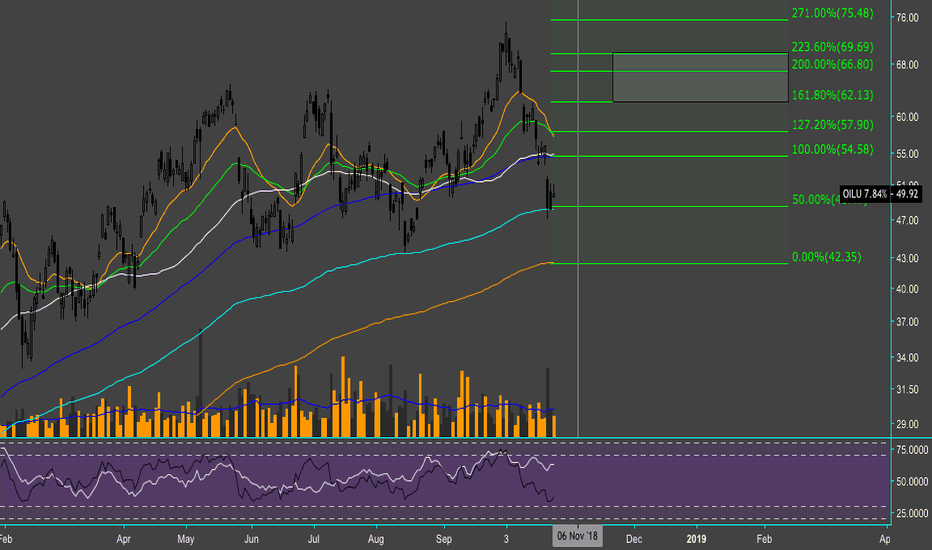Click the 50.00% Fibonacci level label
The image size is (932, 550).
[815, 200]
